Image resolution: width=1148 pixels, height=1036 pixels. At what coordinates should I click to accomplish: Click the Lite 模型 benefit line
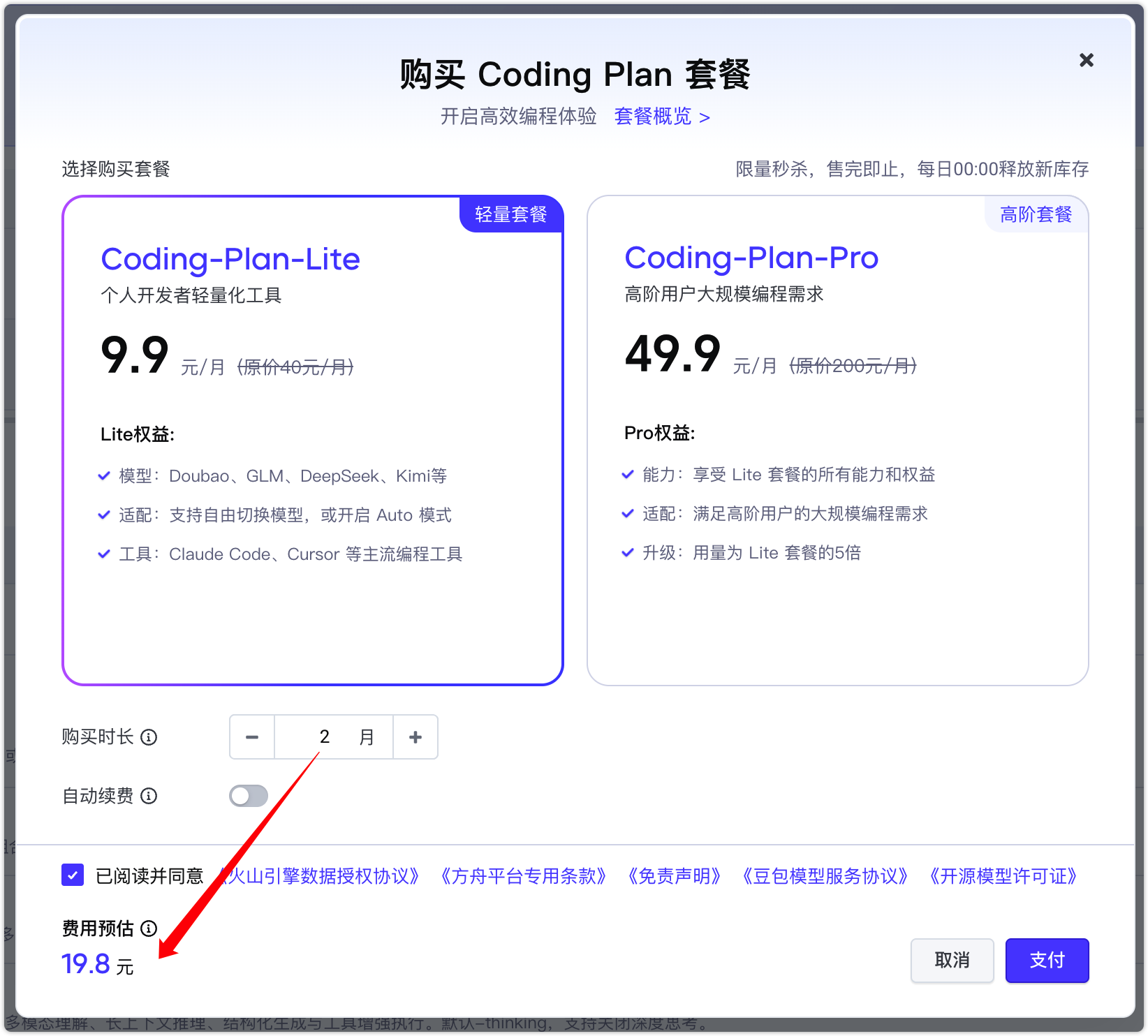[x=272, y=476]
